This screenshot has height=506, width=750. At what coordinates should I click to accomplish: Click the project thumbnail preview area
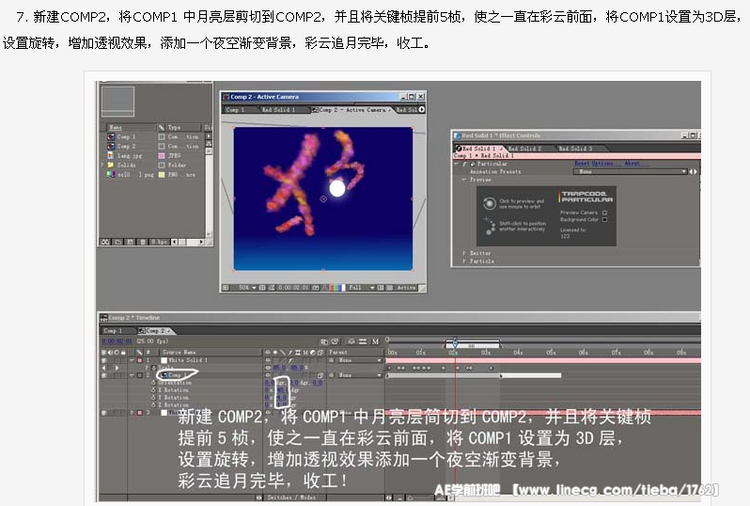118,101
